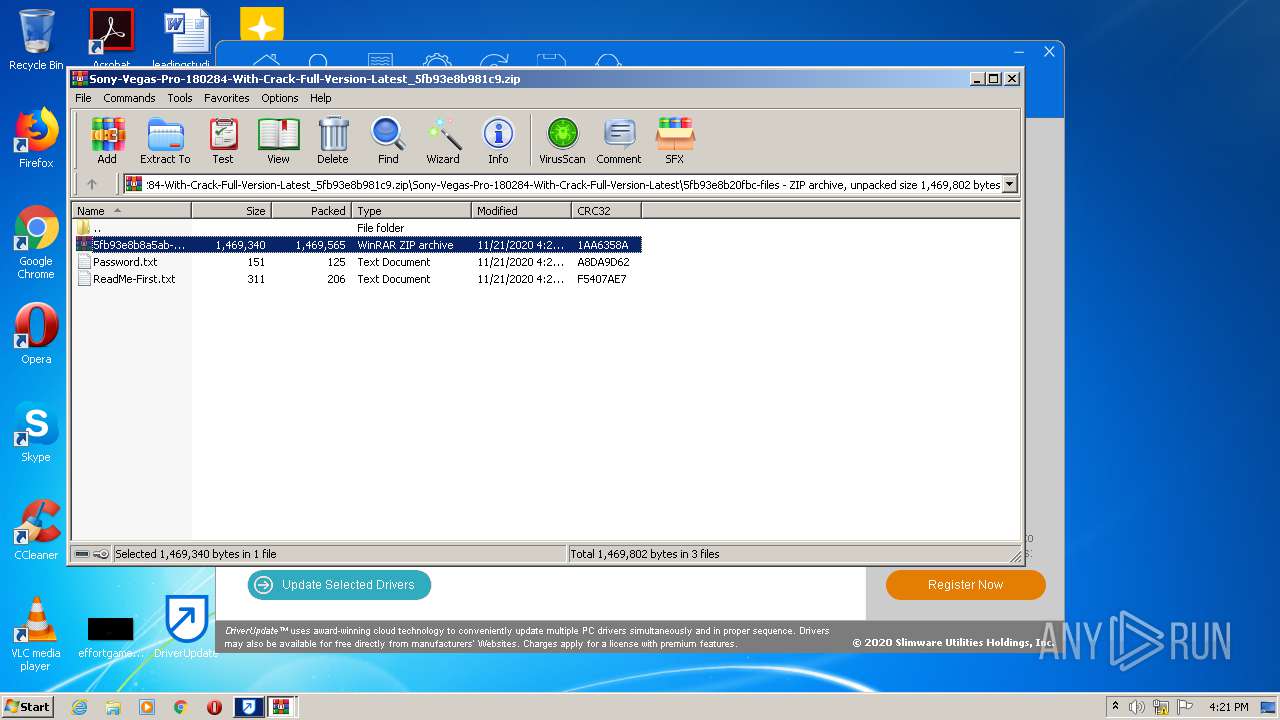The image size is (1280, 720).
Task: Open the Chrome taskbar icon
Action: tap(181, 707)
